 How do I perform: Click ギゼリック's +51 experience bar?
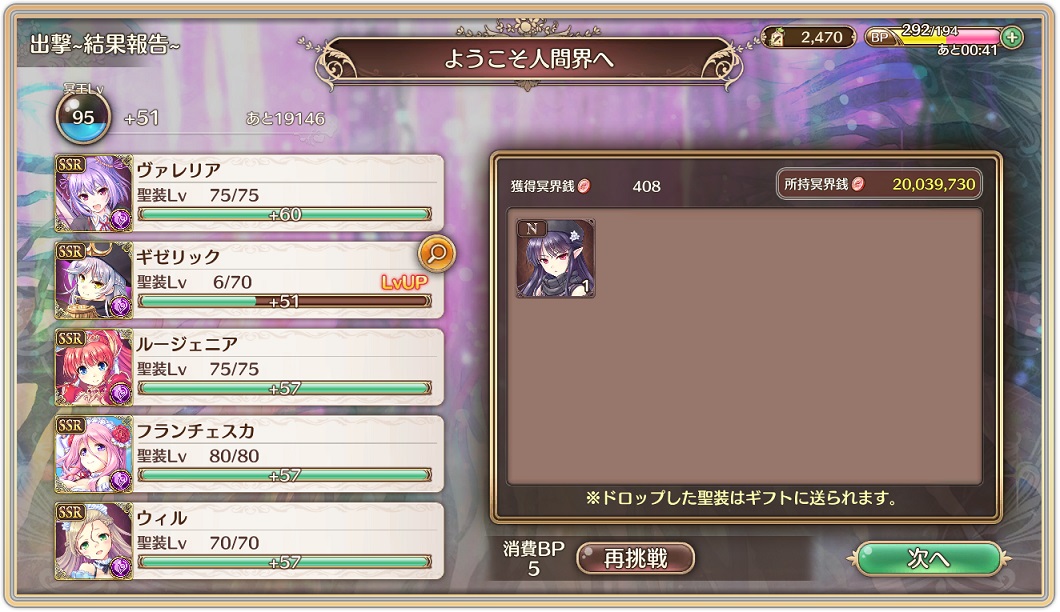coord(285,301)
